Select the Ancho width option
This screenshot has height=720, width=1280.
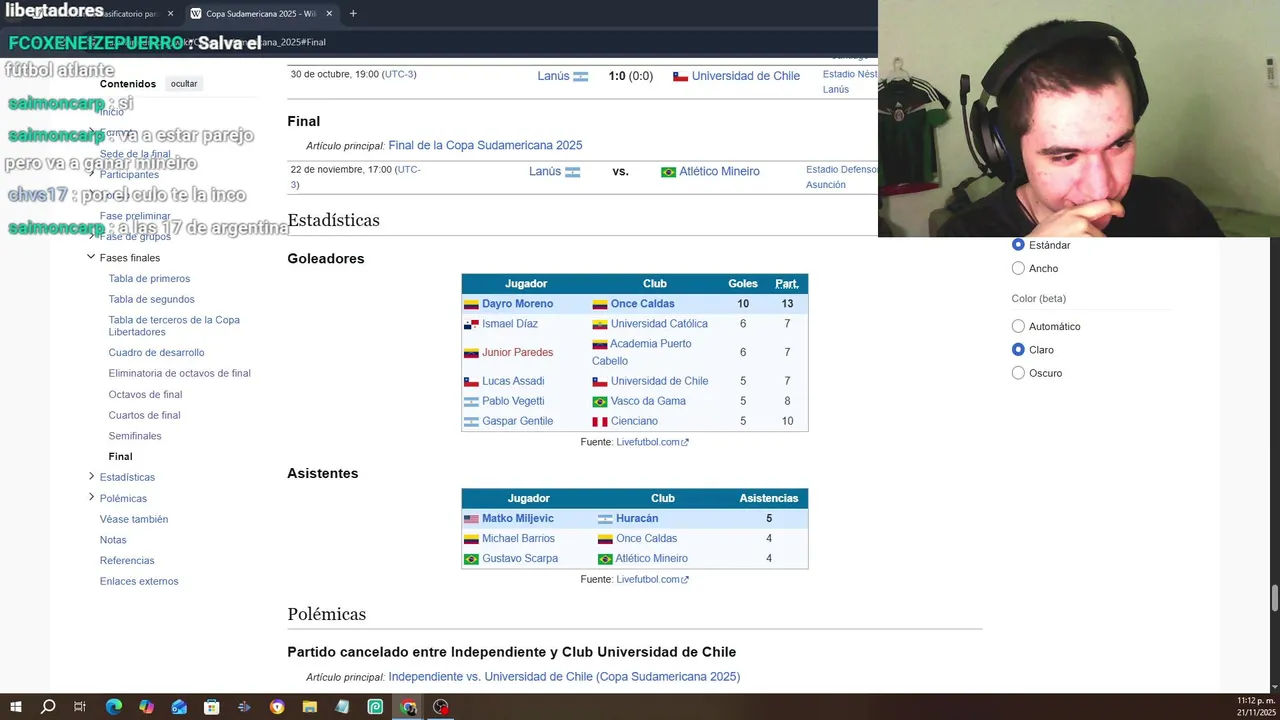coord(1018,268)
